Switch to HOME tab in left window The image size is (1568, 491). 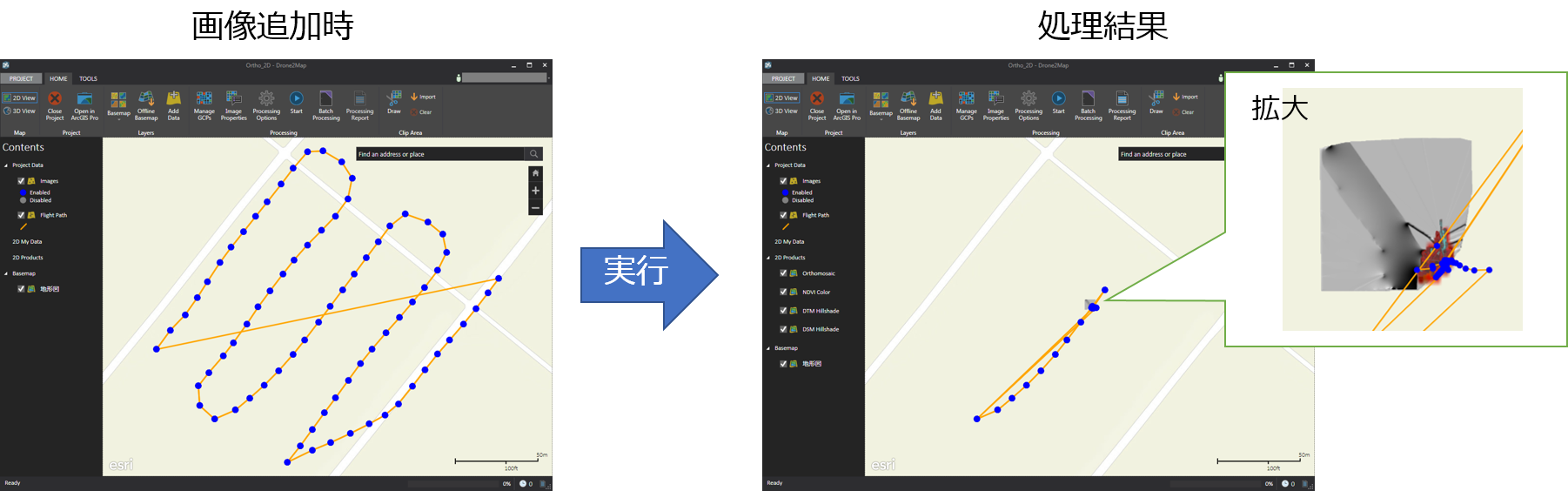point(58,78)
